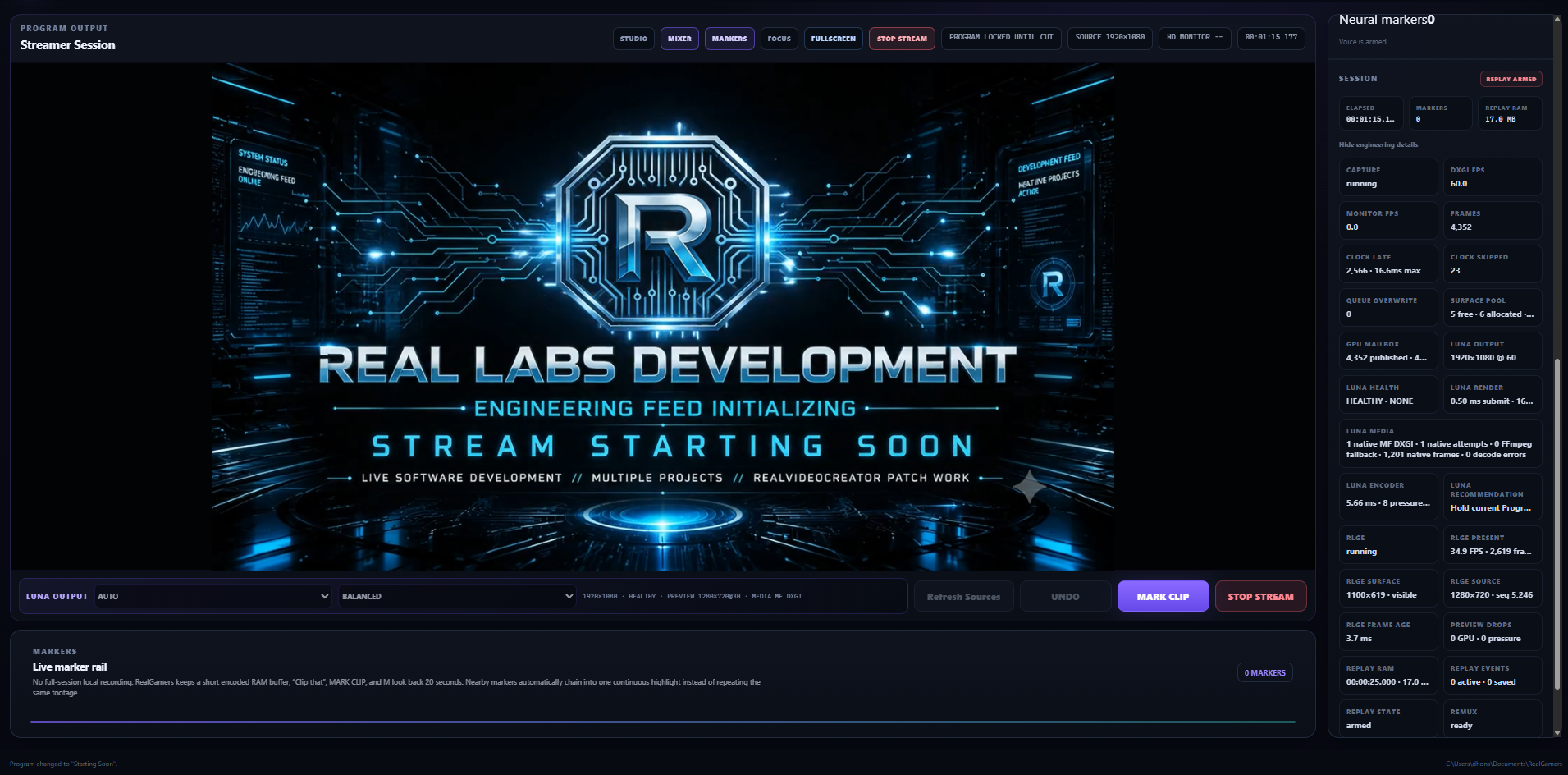Click the UNDO button
The width and height of the screenshot is (1568, 775).
1065,597
